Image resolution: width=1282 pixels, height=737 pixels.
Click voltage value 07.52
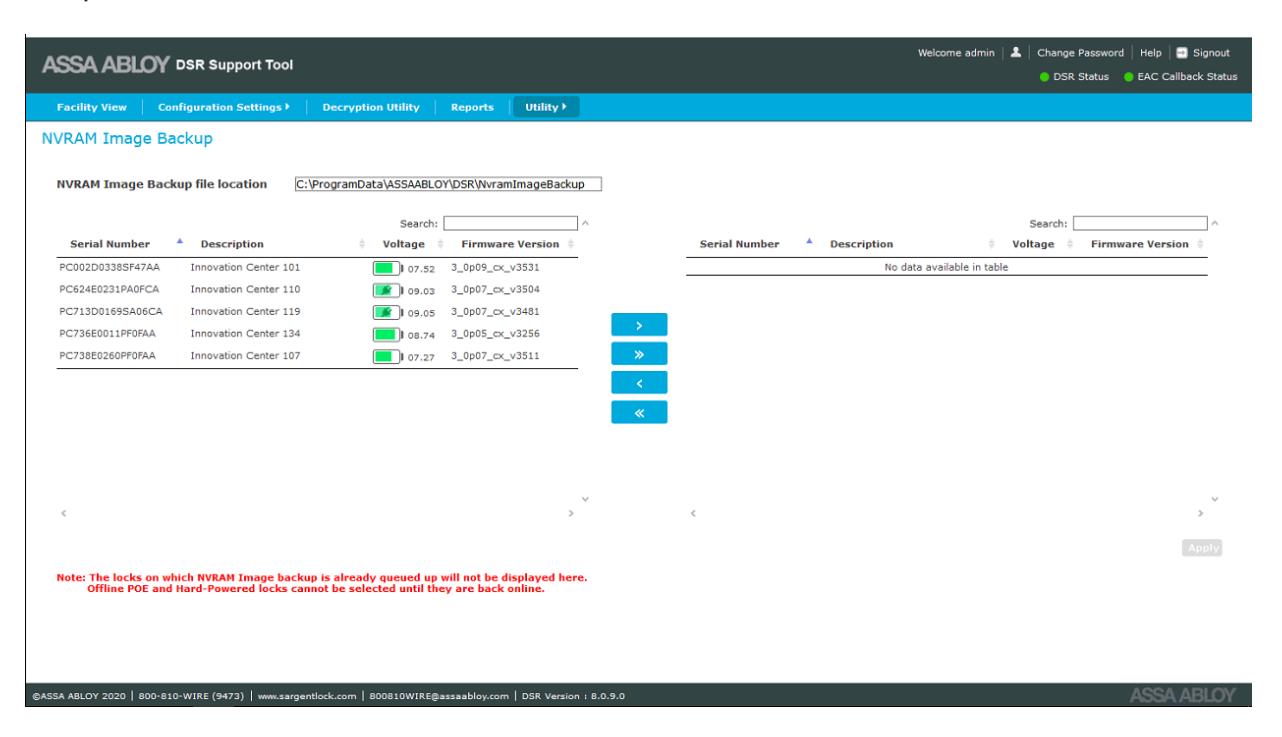pyautogui.click(x=421, y=269)
